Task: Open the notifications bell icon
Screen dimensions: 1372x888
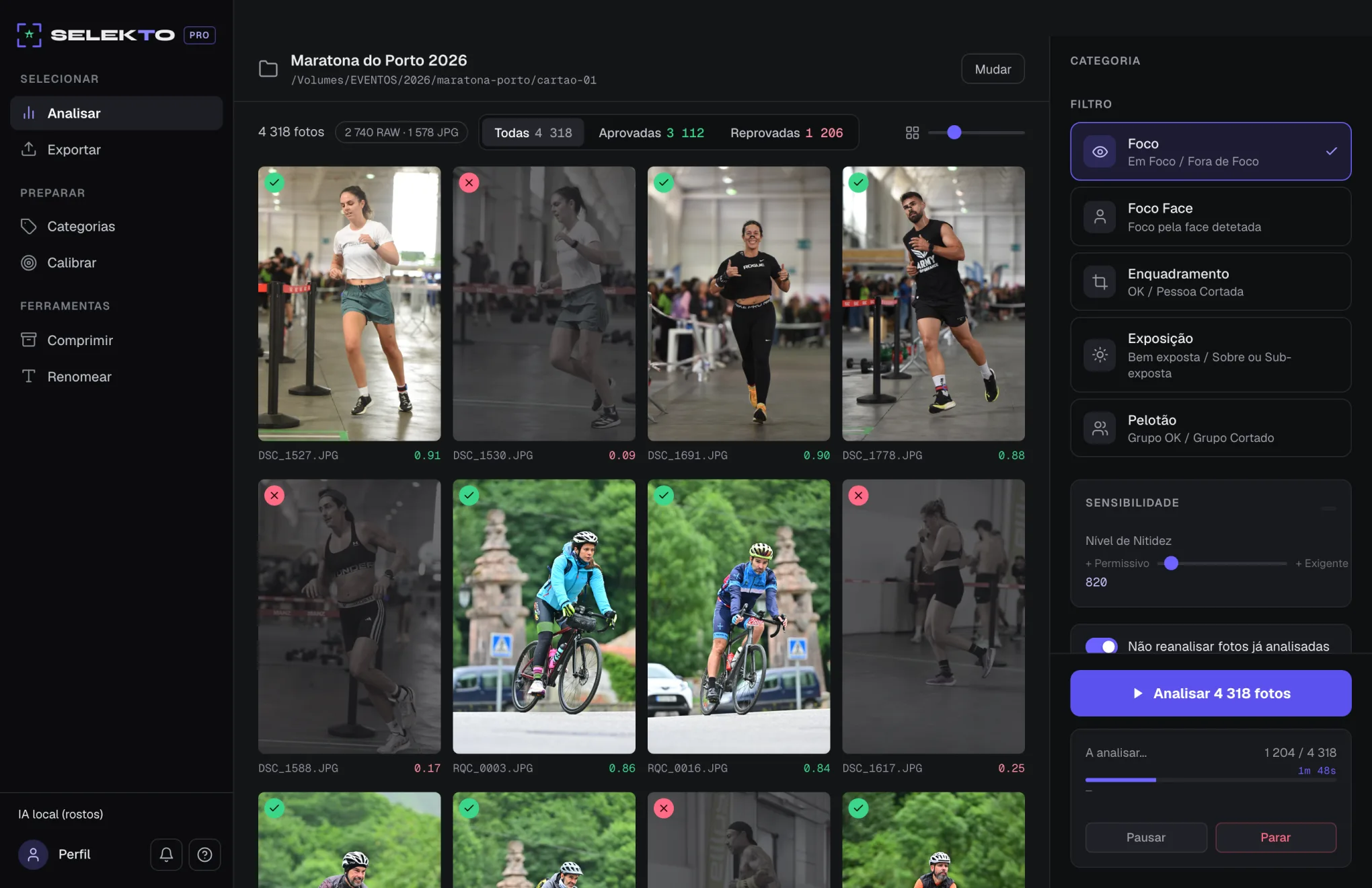Action: coord(166,854)
